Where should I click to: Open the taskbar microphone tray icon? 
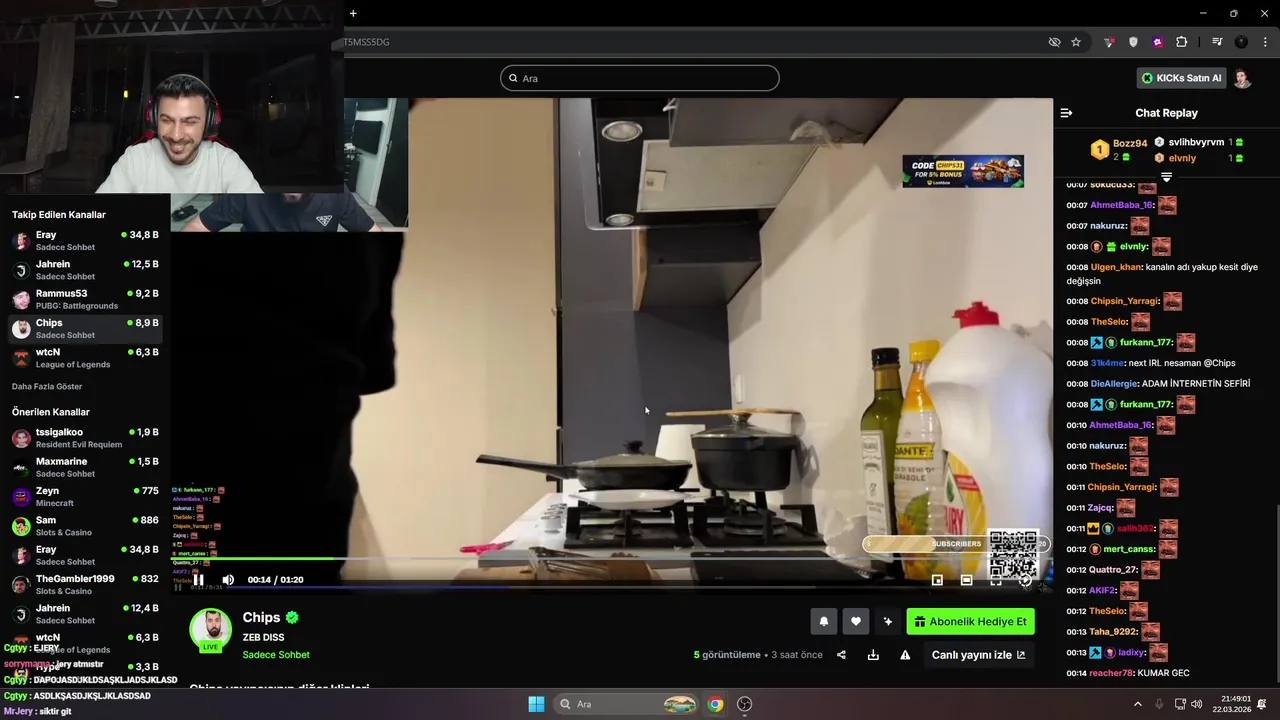[x=1160, y=704]
